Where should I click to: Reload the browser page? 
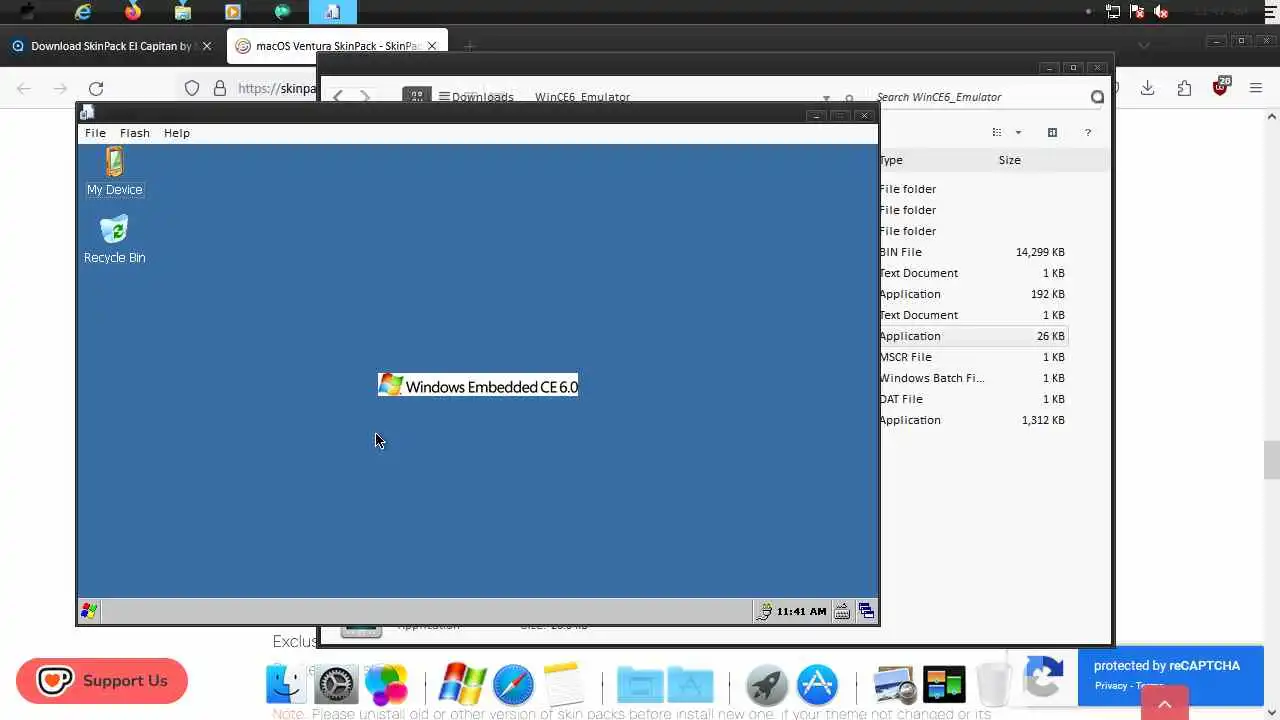tap(96, 88)
